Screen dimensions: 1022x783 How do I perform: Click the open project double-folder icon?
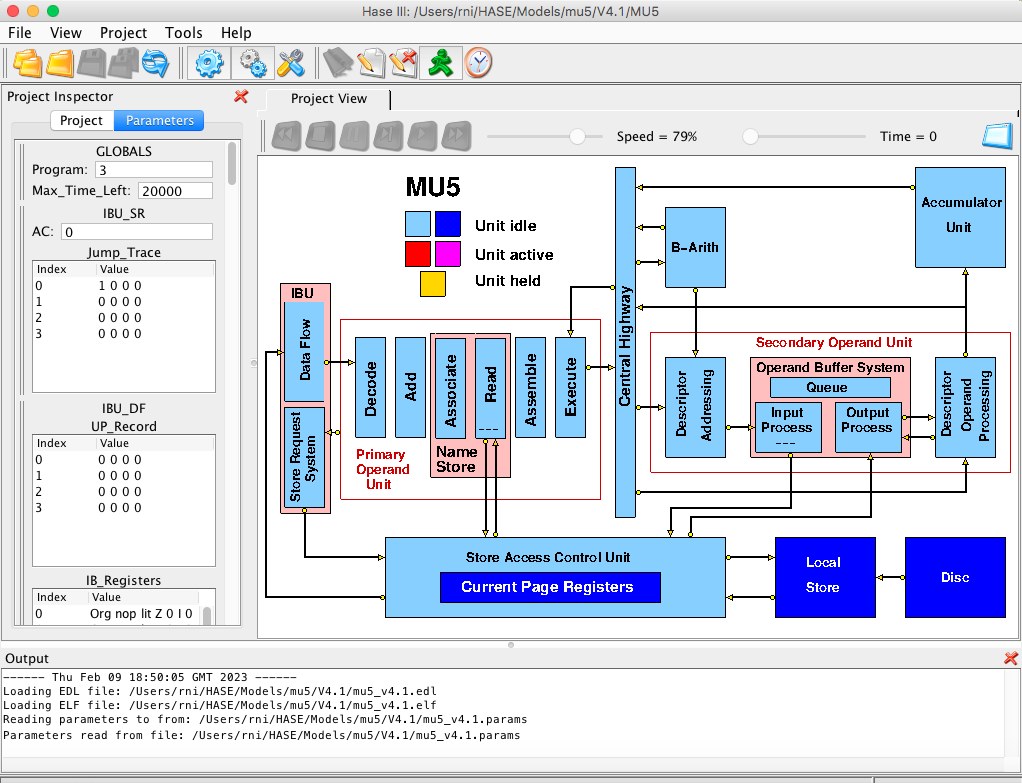27,63
